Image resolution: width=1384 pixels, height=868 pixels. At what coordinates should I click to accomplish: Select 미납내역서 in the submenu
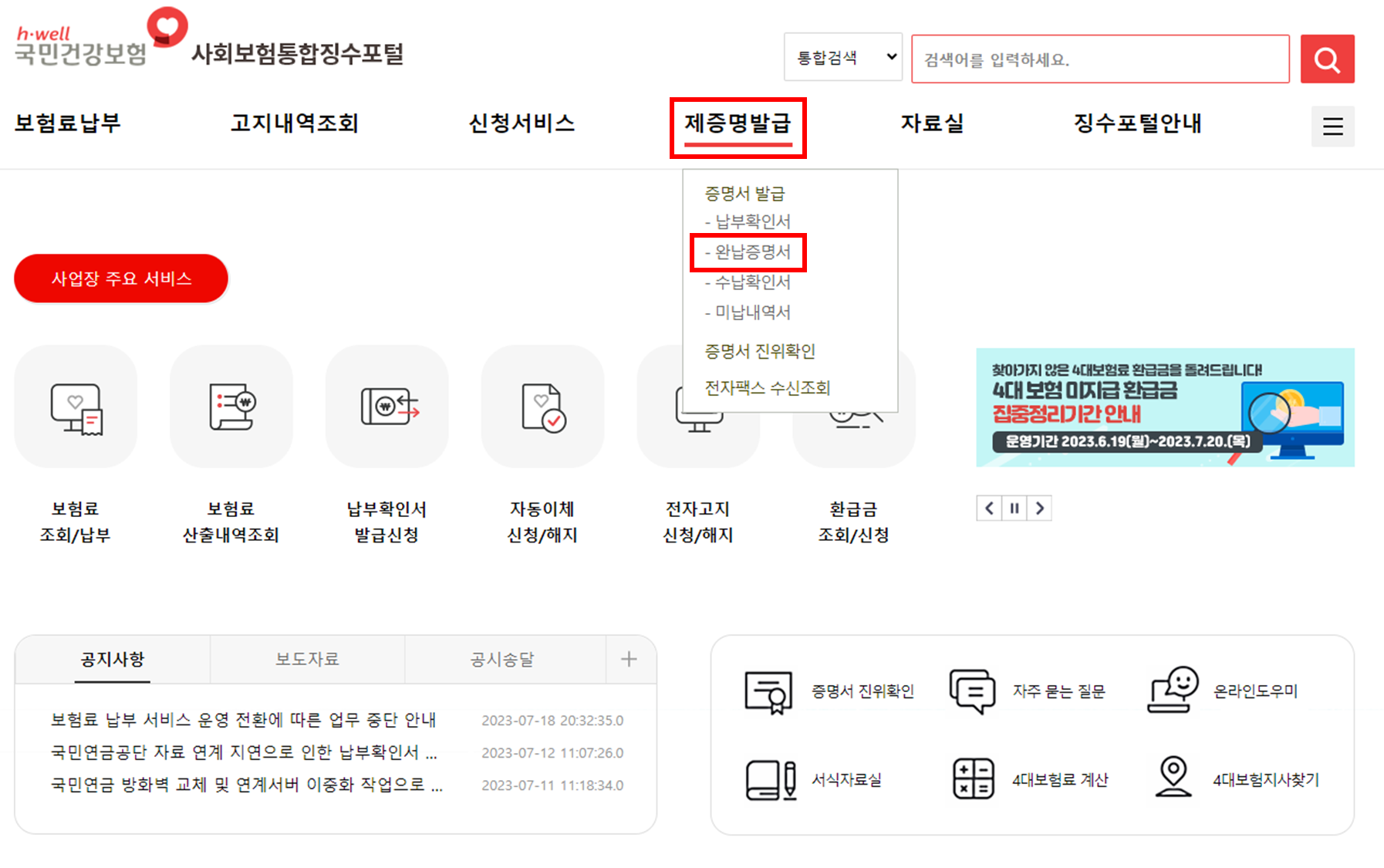748,312
